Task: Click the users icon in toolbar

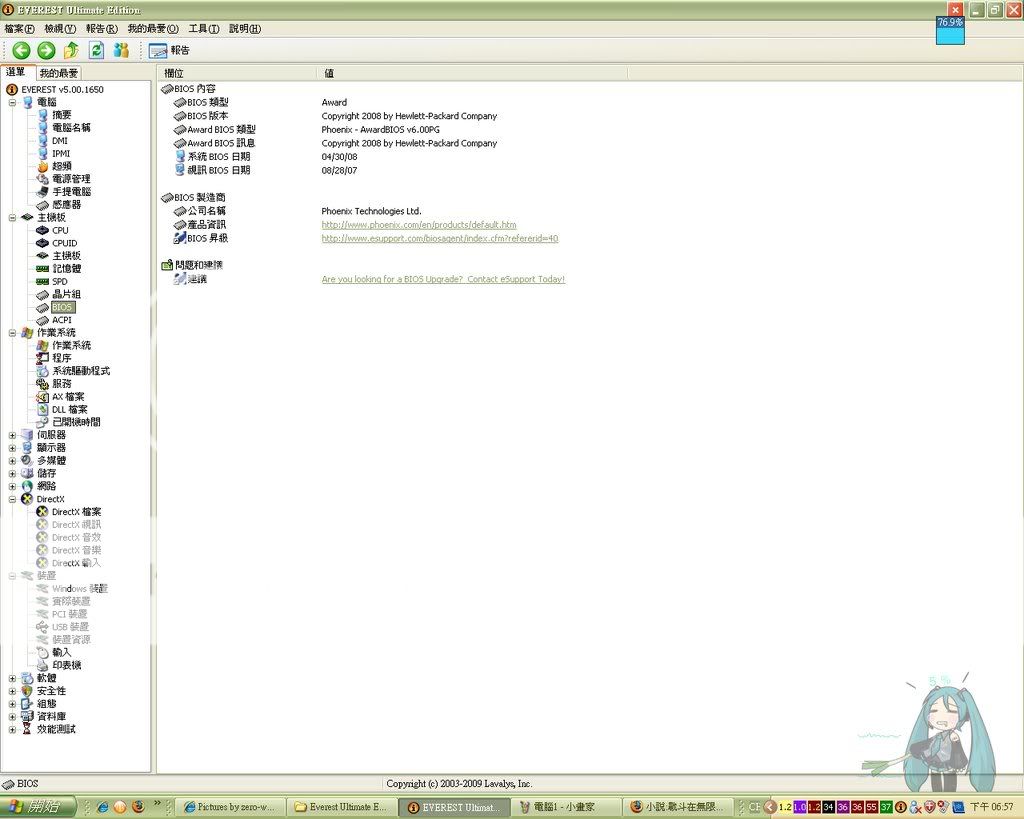Action: point(121,50)
